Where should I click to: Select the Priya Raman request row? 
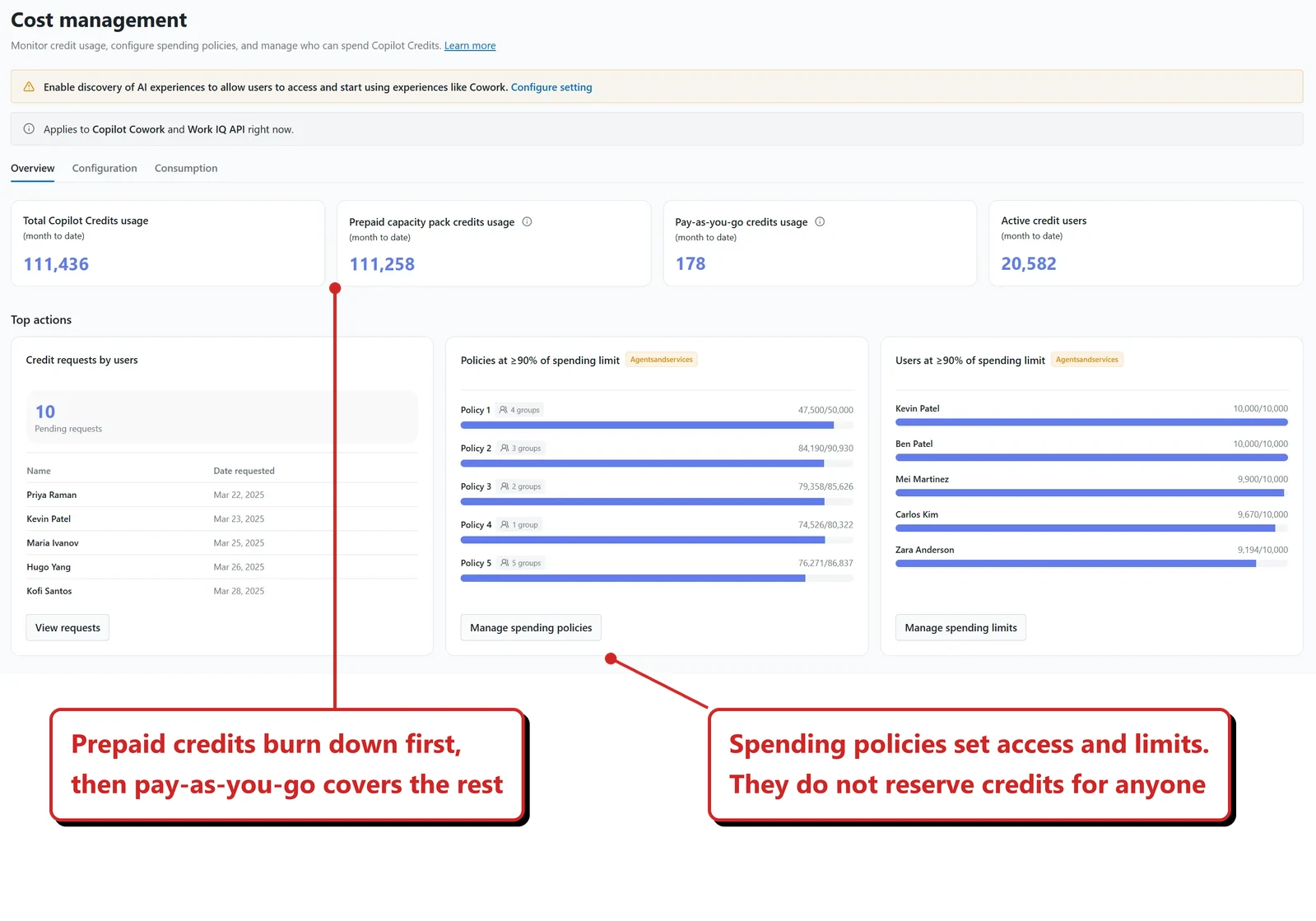[222, 495]
